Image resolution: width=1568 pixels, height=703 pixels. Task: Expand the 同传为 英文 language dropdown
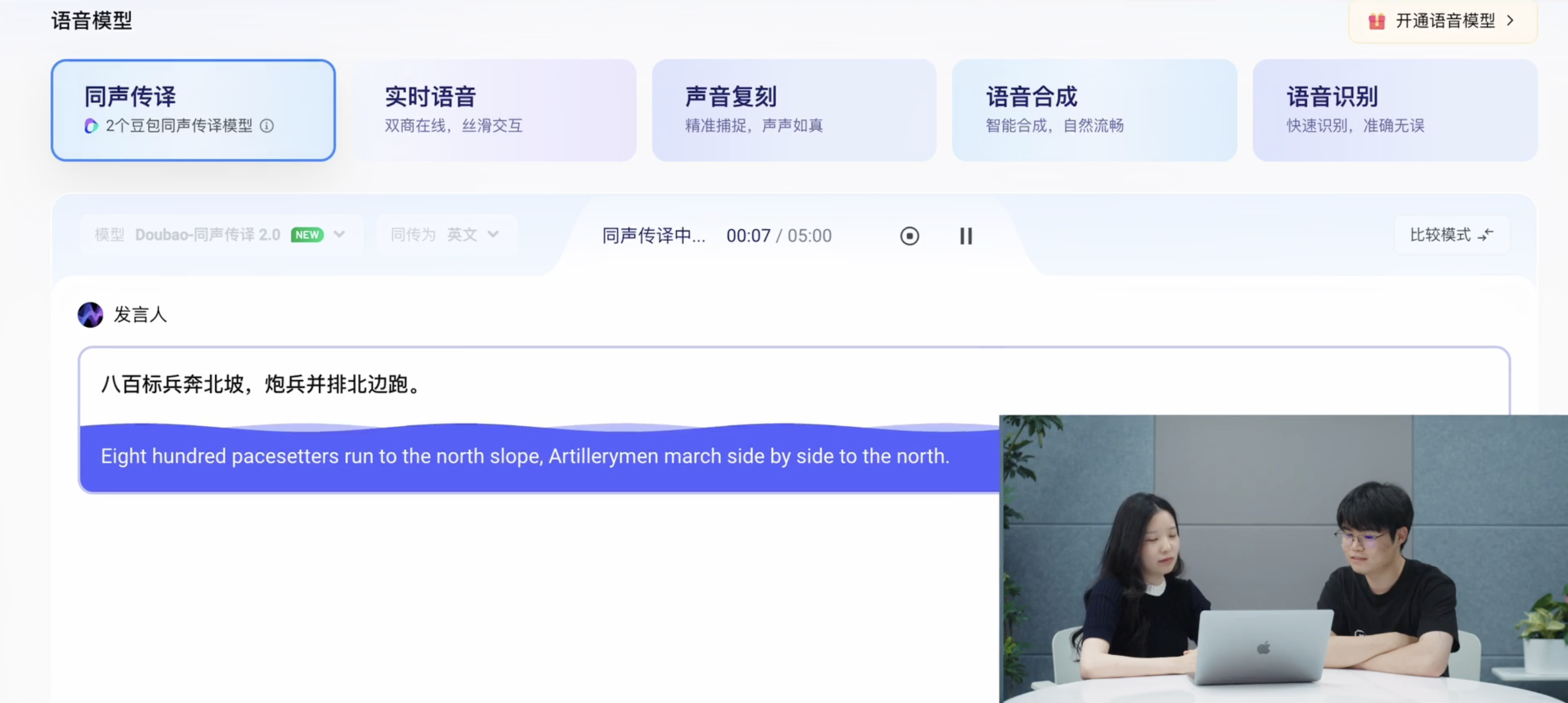click(446, 235)
